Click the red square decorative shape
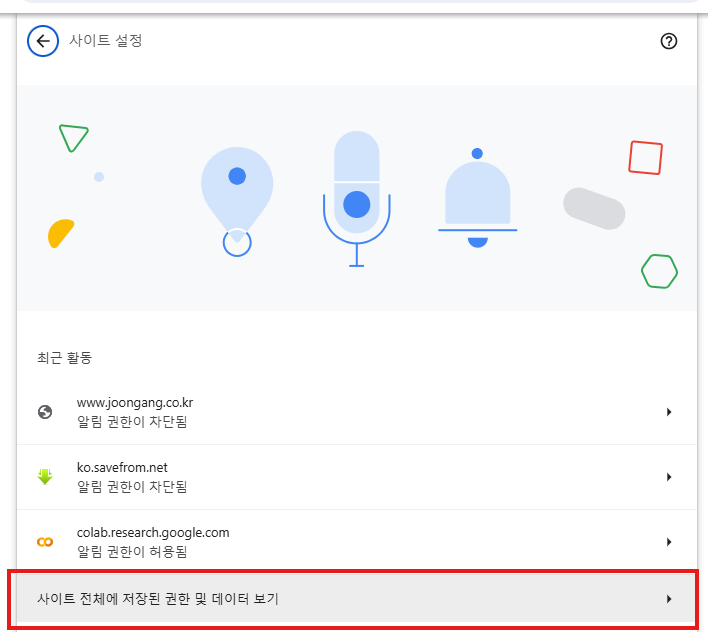This screenshot has width=708, height=632. pos(645,158)
